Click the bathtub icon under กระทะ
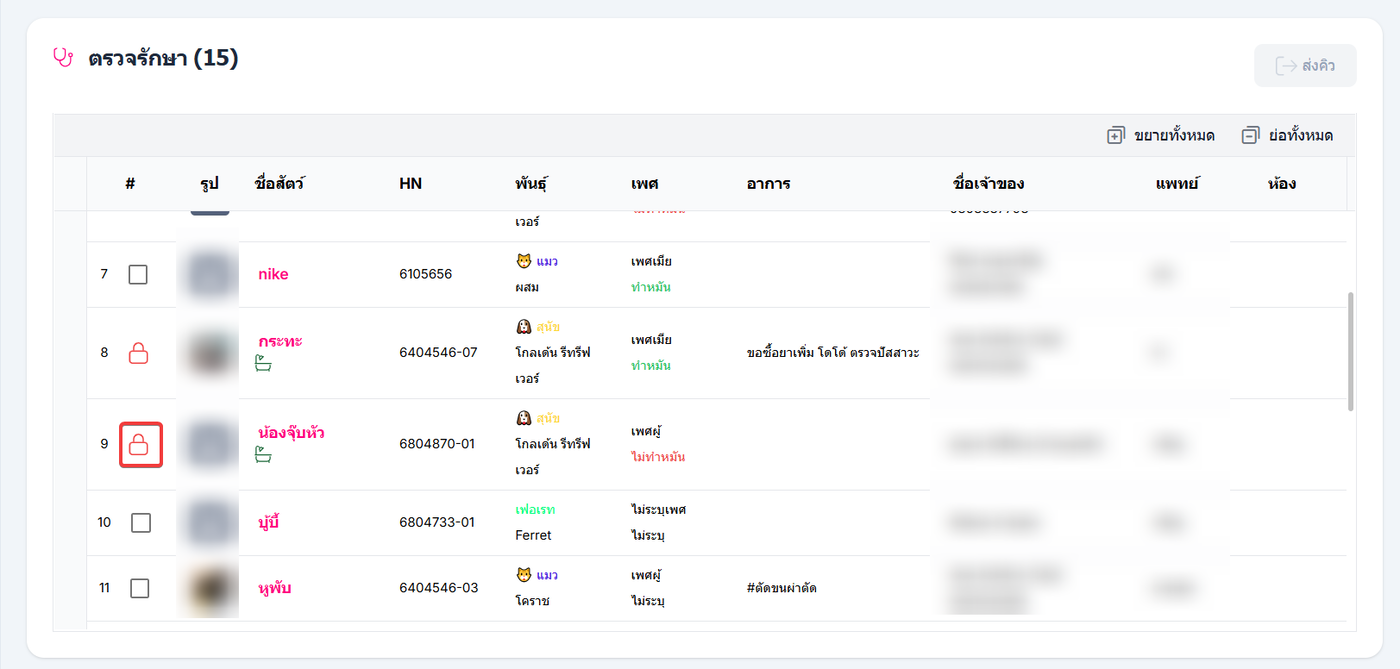Screen dimensions: 1400x669 [x=264, y=364]
